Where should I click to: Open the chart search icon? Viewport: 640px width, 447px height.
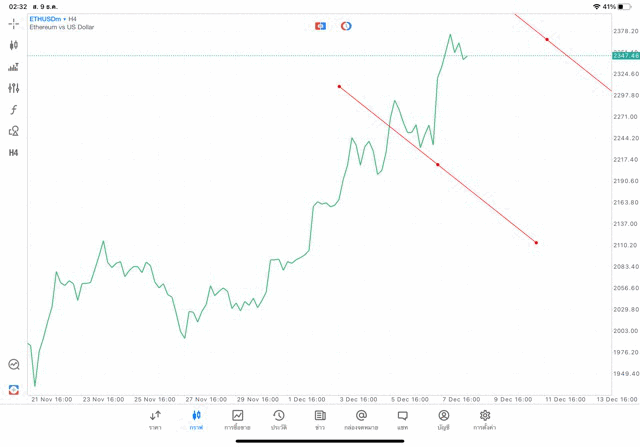(x=14, y=365)
